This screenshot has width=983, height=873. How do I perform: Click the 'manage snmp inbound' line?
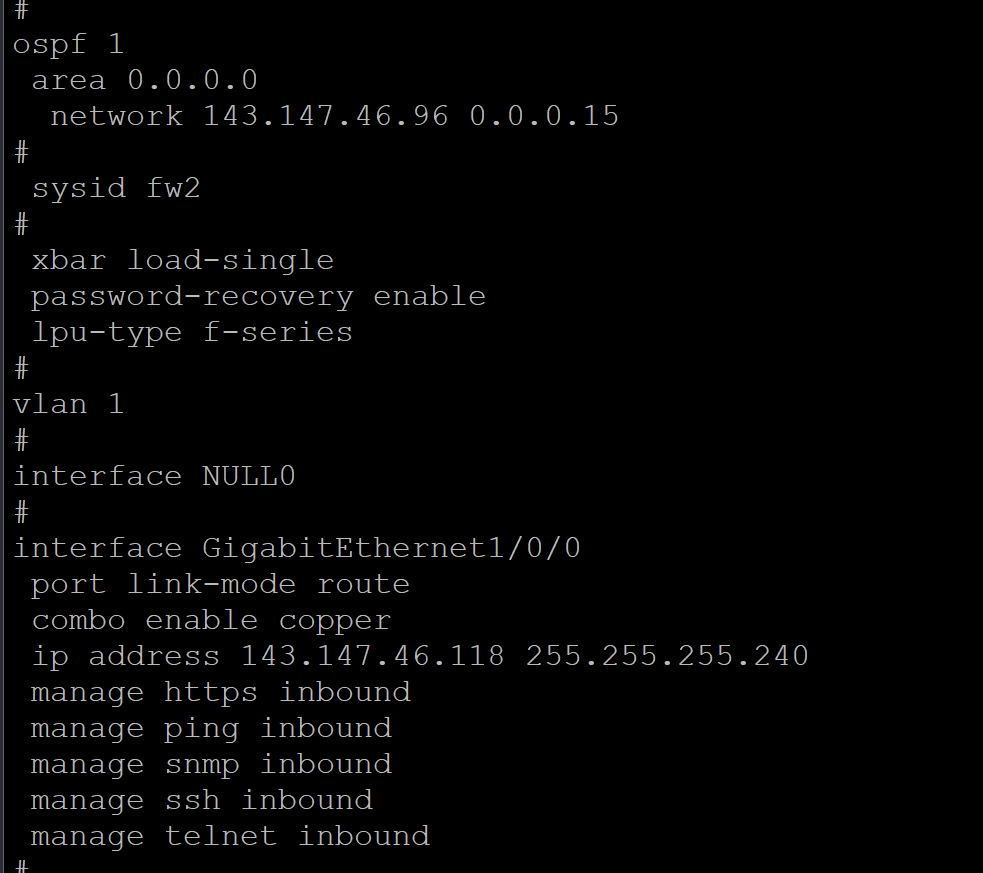tap(211, 764)
